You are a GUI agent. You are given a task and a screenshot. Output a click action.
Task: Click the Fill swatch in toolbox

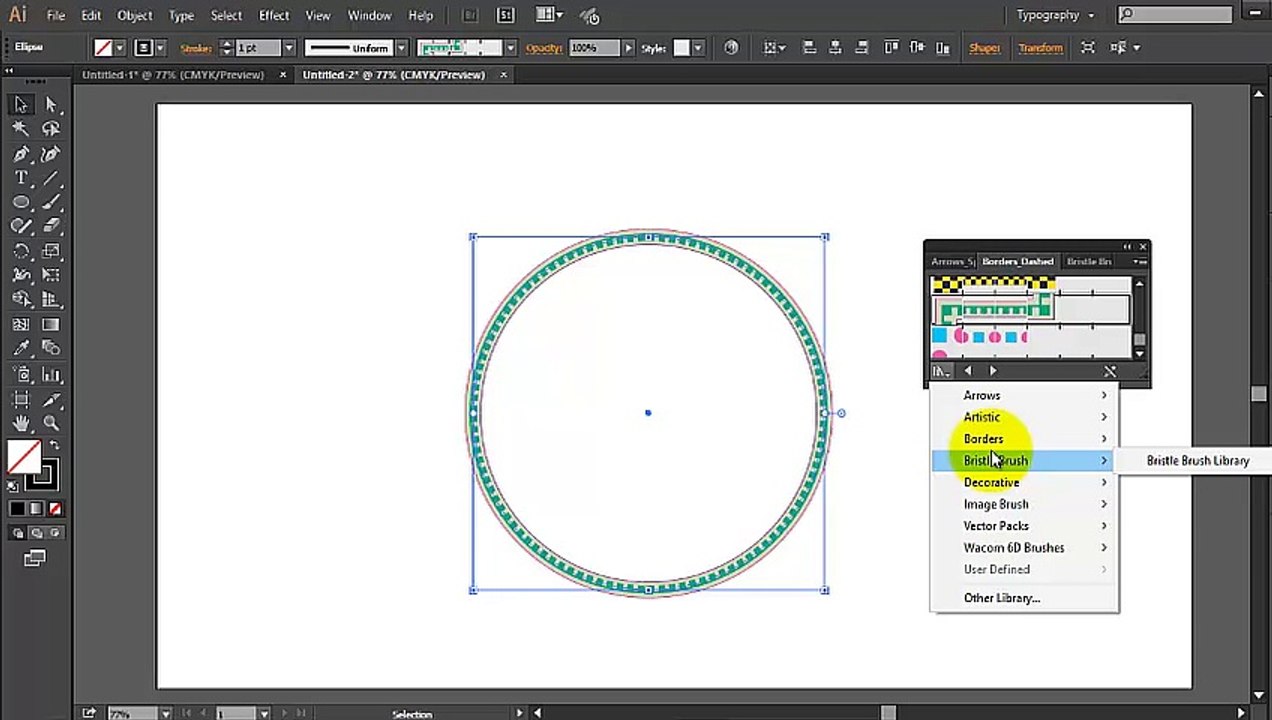24,457
